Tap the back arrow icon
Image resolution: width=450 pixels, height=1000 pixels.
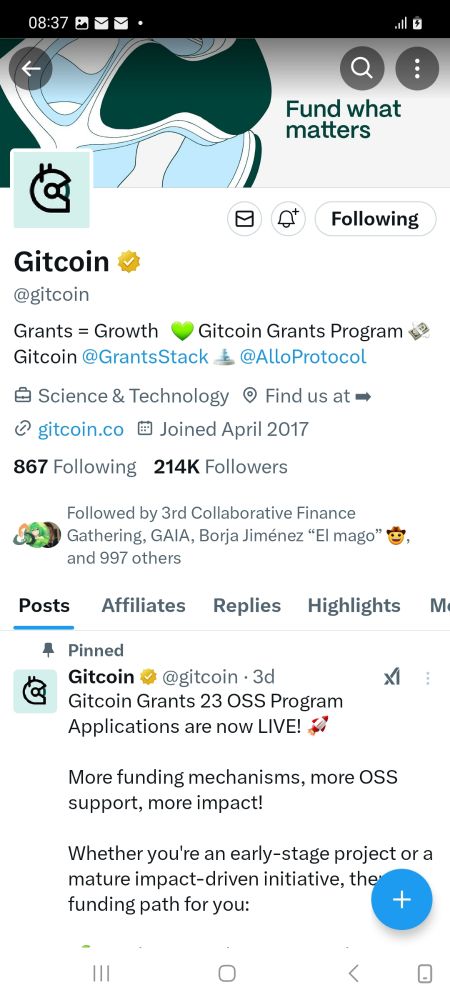coord(31,68)
